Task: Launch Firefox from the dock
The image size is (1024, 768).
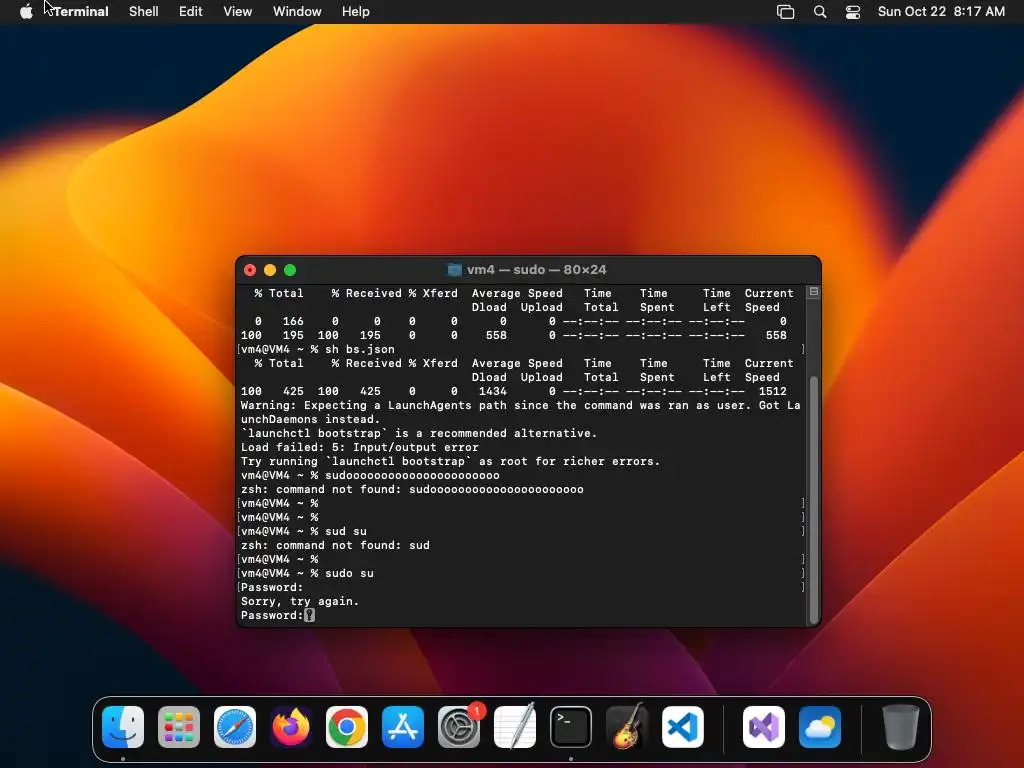Action: [x=291, y=727]
